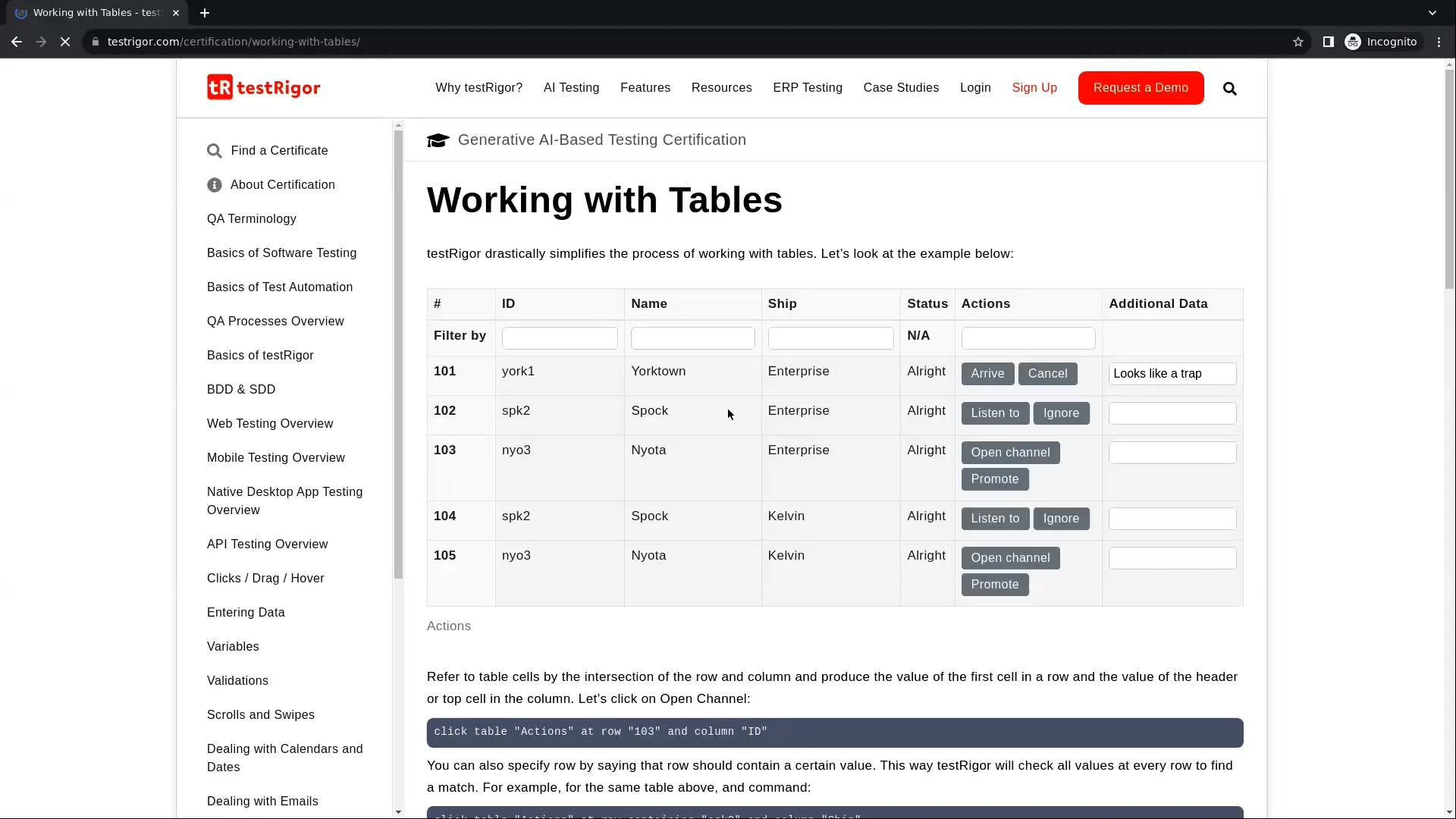Focus the Actions filter input field
The image size is (1456, 819).
[x=1028, y=338]
